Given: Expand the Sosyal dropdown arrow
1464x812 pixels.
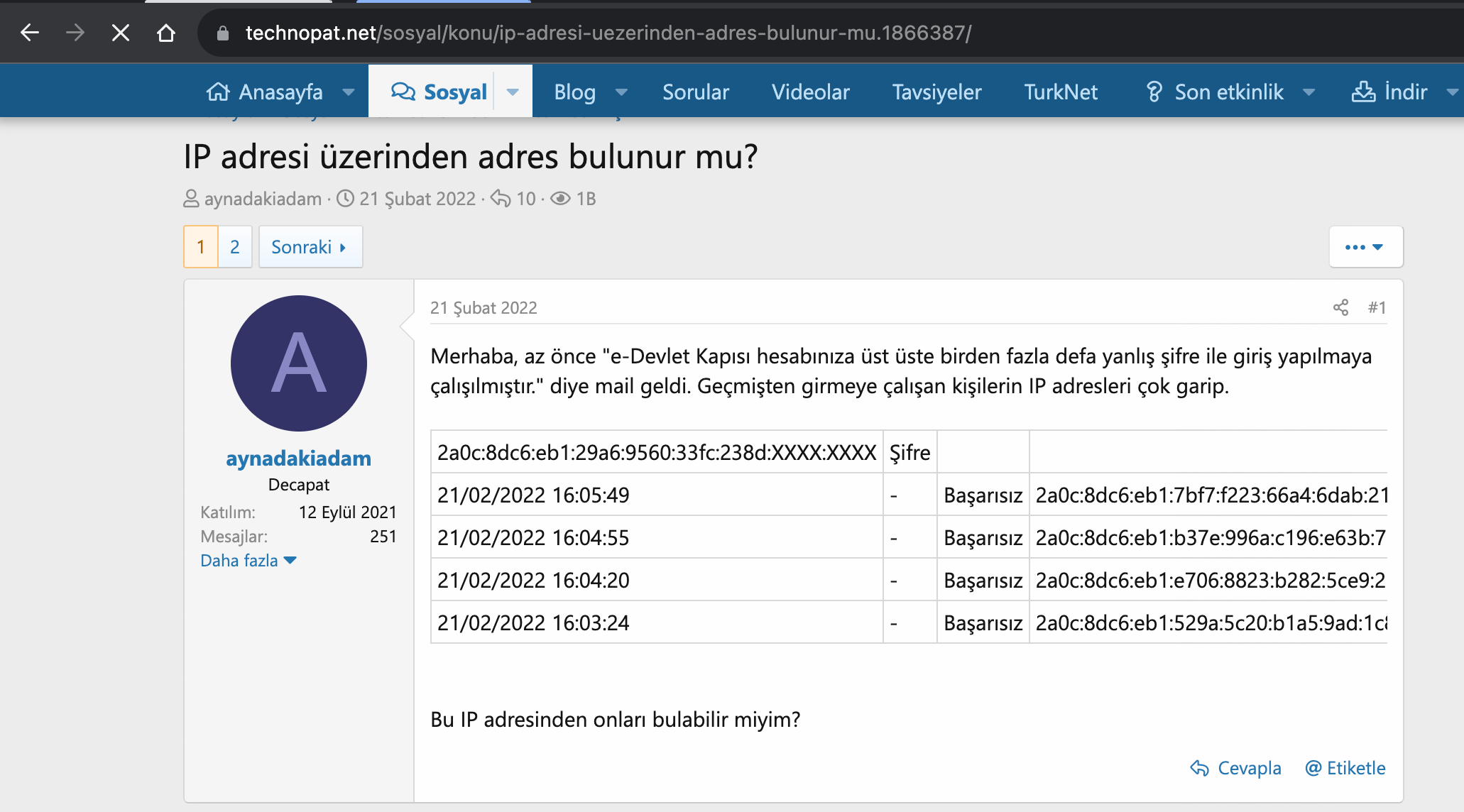Looking at the screenshot, I should (513, 92).
